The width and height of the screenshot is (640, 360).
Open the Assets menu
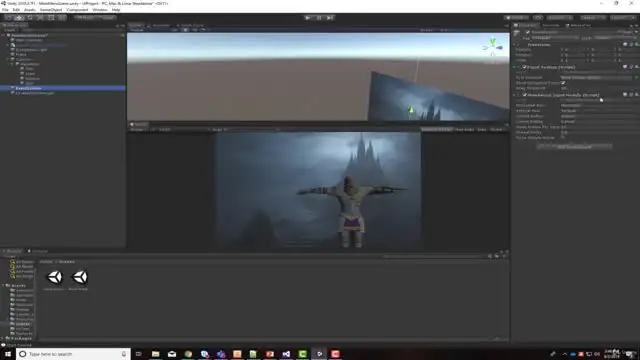30,10
